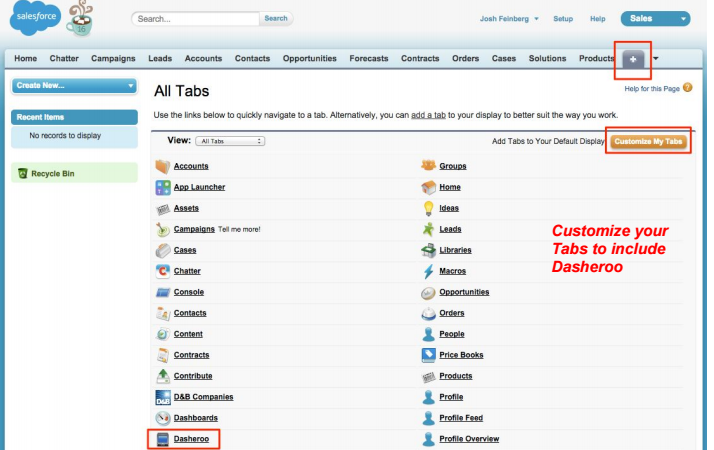Click the Products icon in the list
Viewport: 714px width, 450px height.
(428, 377)
